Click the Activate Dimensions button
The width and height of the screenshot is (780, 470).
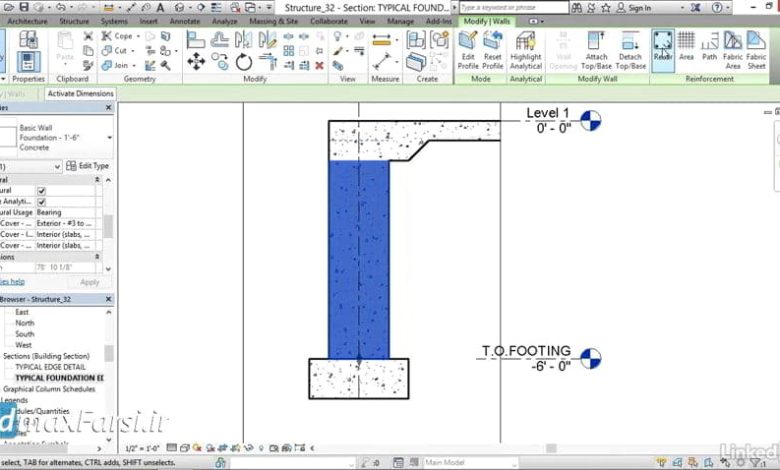click(80, 94)
